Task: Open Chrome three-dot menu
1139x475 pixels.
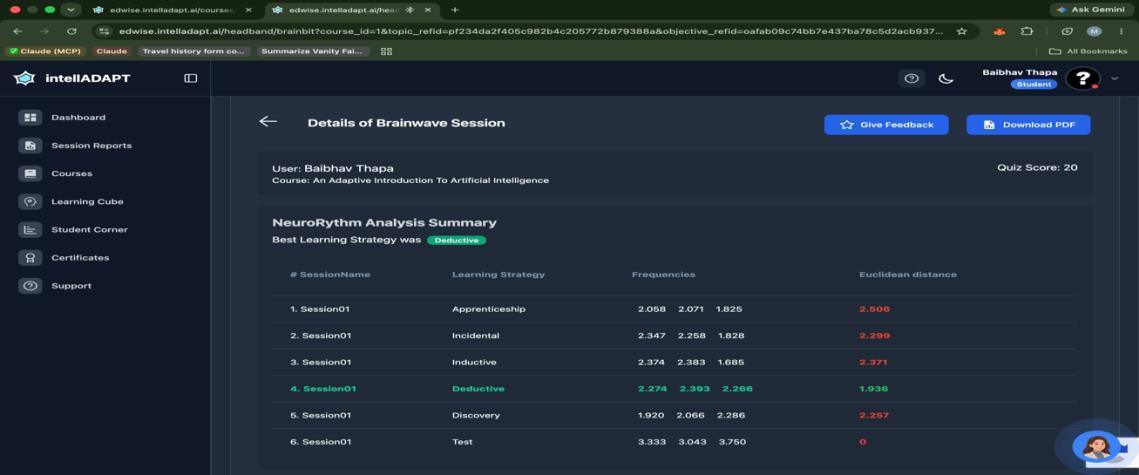Action: (x=1122, y=31)
